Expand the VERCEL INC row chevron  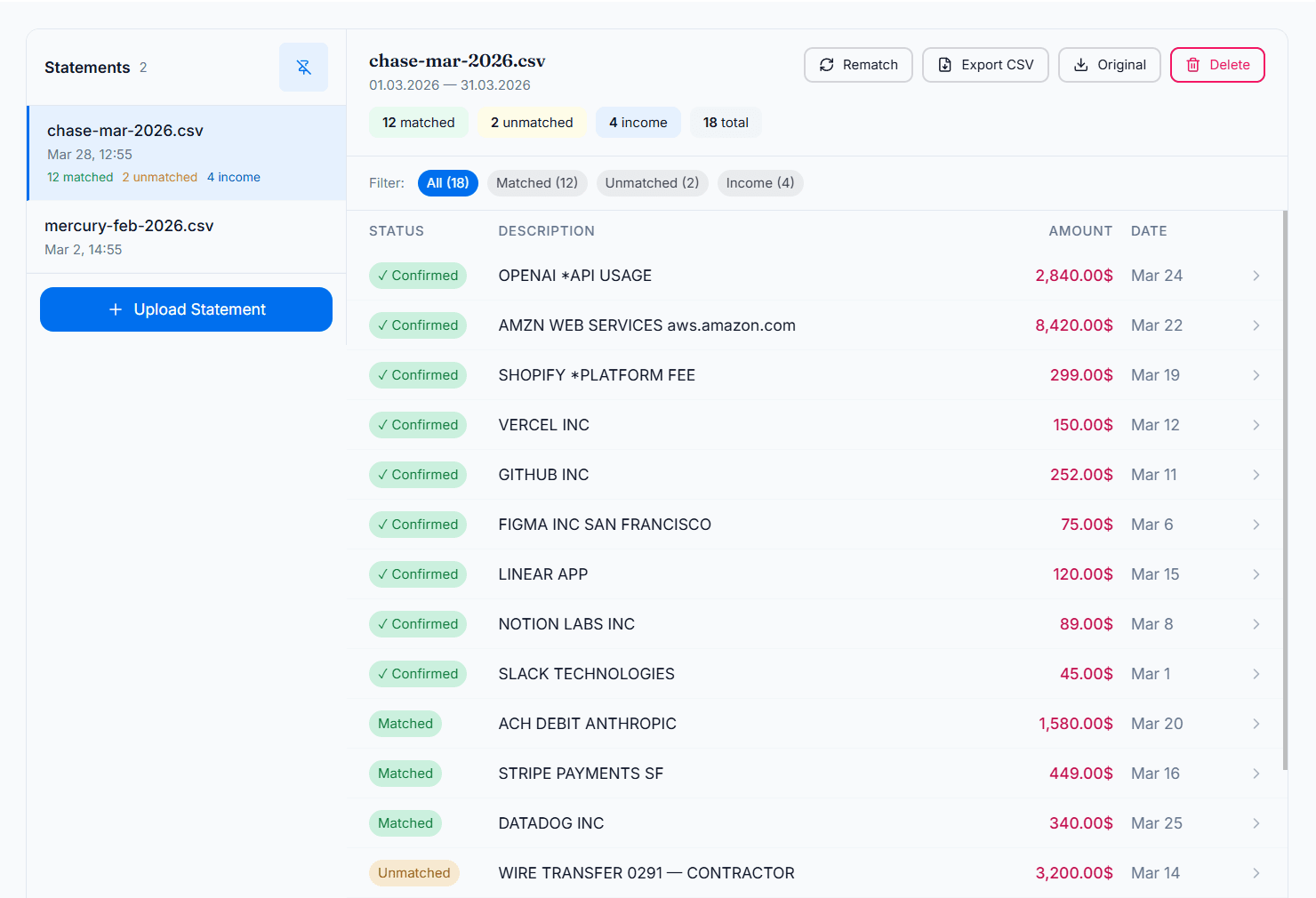1256,425
